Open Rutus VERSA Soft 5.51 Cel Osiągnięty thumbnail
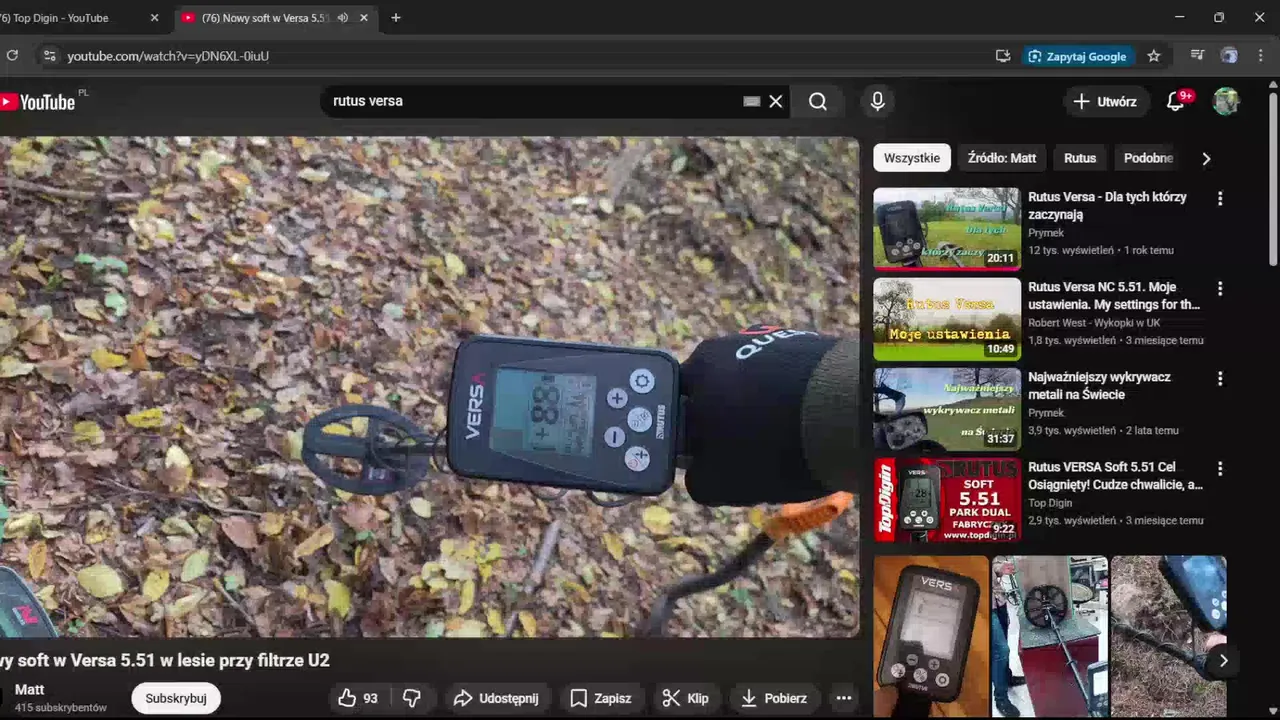Image resolution: width=1280 pixels, height=720 pixels. (x=947, y=499)
